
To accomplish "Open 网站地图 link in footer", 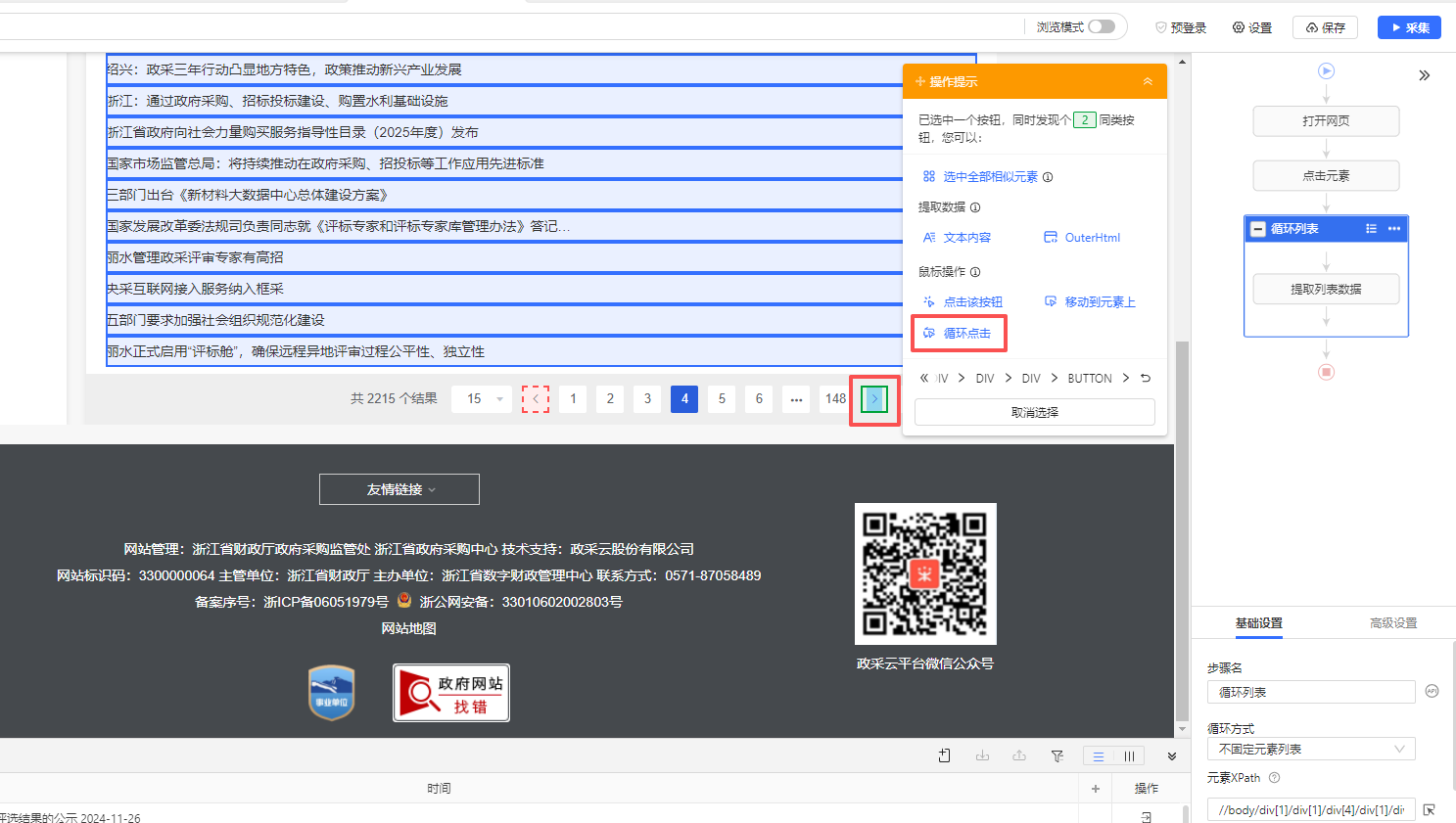I will pos(408,628).
